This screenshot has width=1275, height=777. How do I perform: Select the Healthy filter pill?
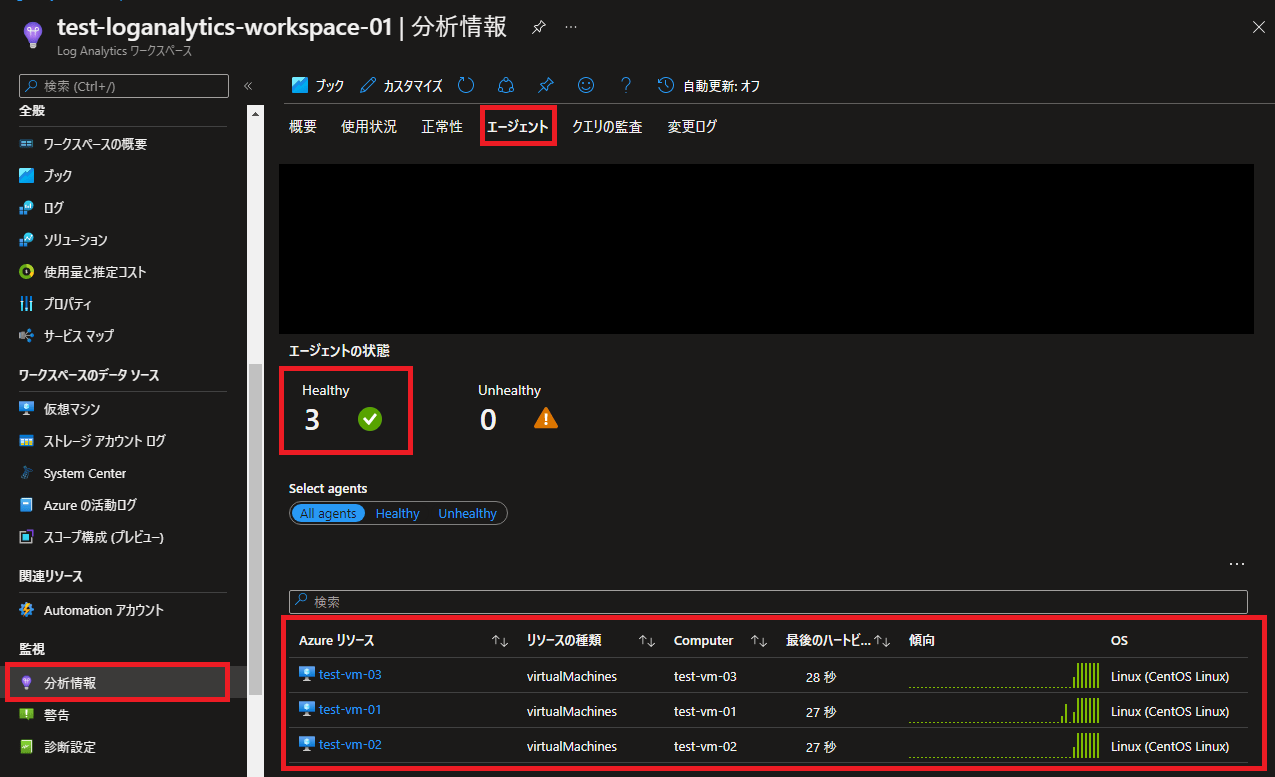coord(397,513)
